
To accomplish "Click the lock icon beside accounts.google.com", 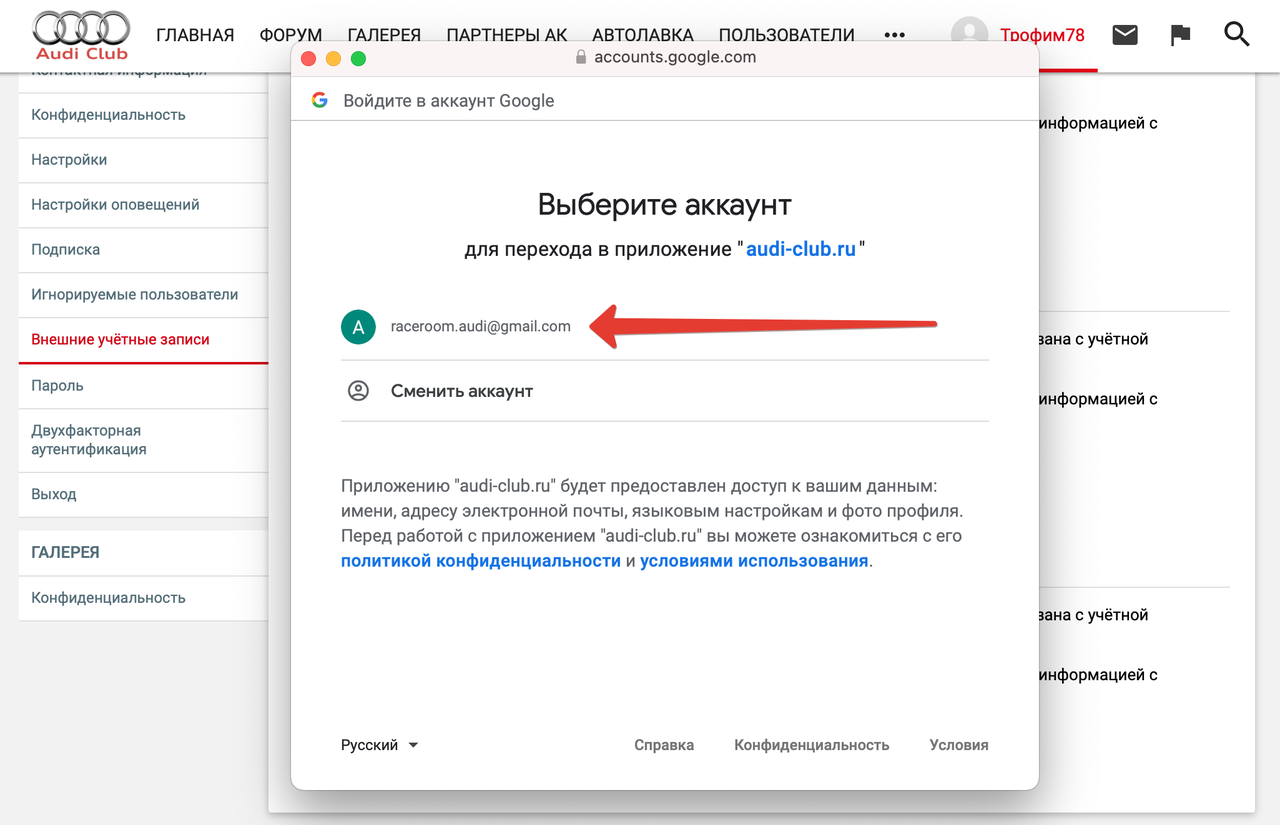I will click(581, 58).
